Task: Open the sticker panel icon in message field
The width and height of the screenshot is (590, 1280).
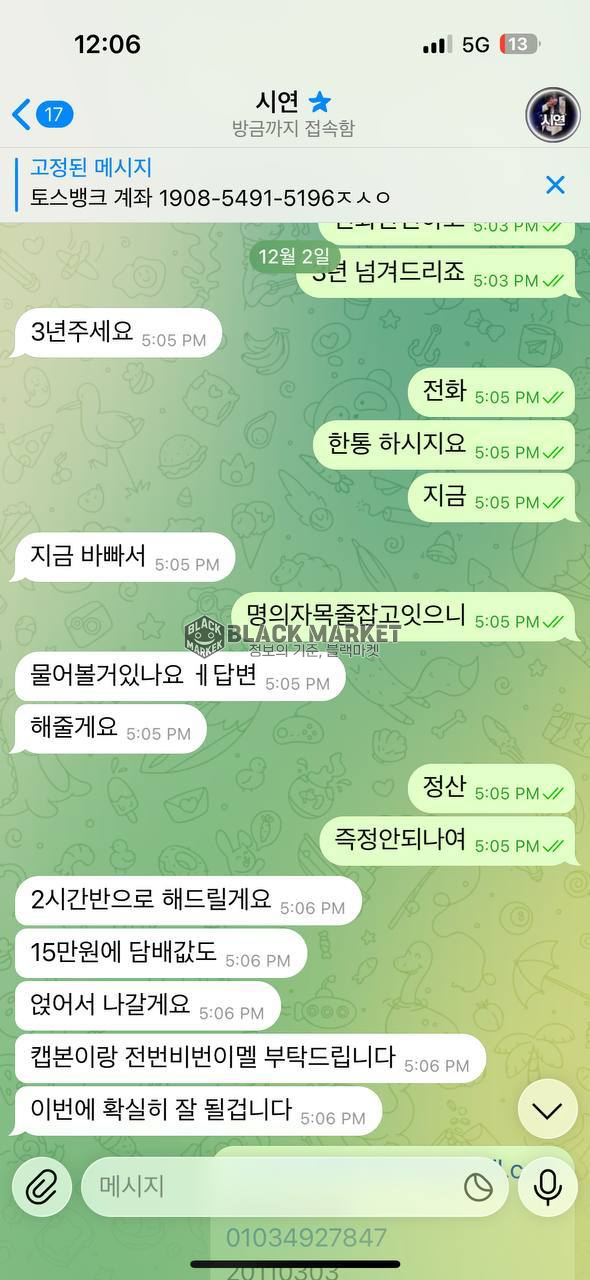Action: (x=479, y=1187)
